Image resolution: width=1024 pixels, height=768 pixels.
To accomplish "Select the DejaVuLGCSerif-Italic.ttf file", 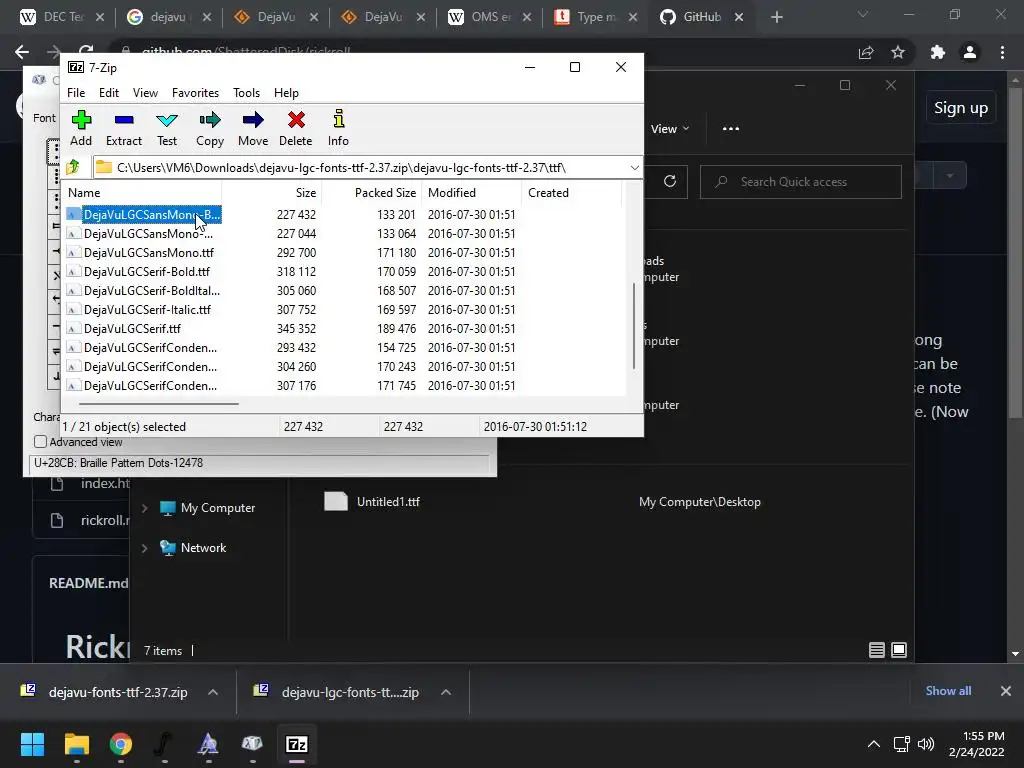I will pyautogui.click(x=147, y=310).
